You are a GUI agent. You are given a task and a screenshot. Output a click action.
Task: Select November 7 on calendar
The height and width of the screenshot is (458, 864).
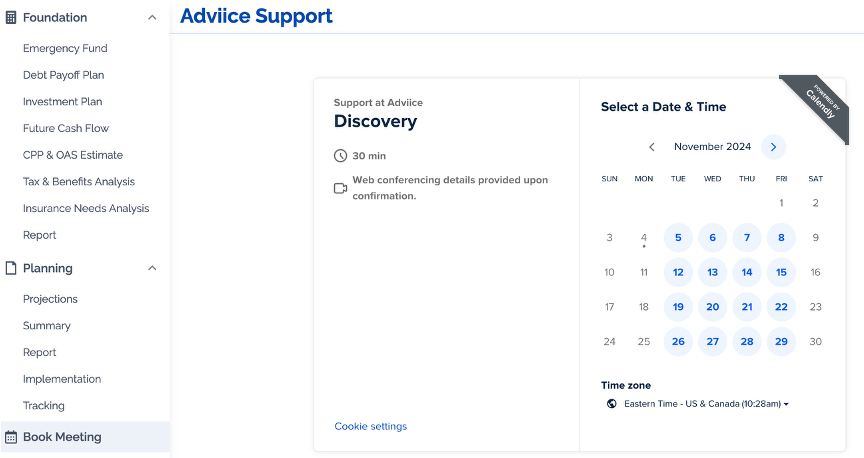tap(747, 238)
